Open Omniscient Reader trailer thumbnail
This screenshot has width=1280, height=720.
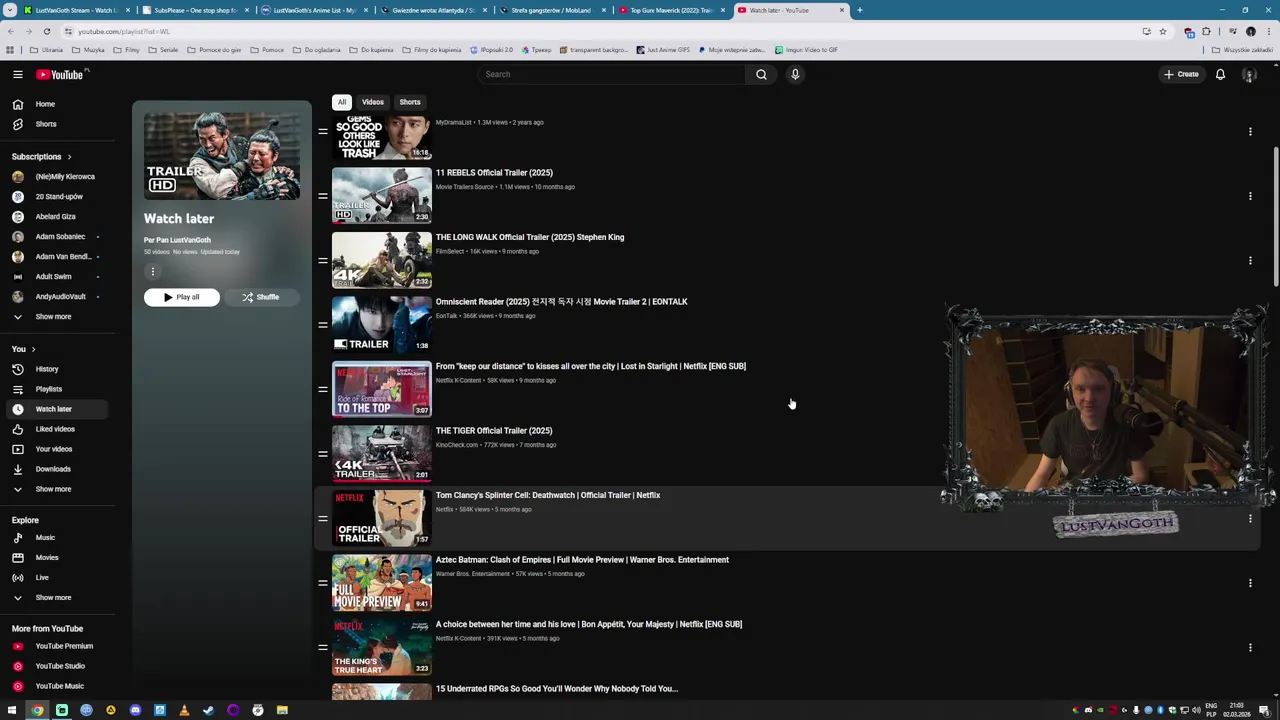(382, 325)
